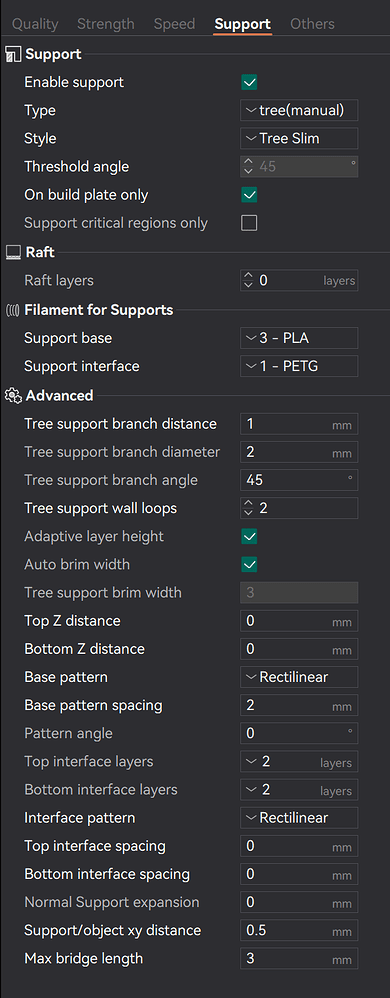Click the Support base label
The height and width of the screenshot is (998, 390).
click(x=68, y=339)
